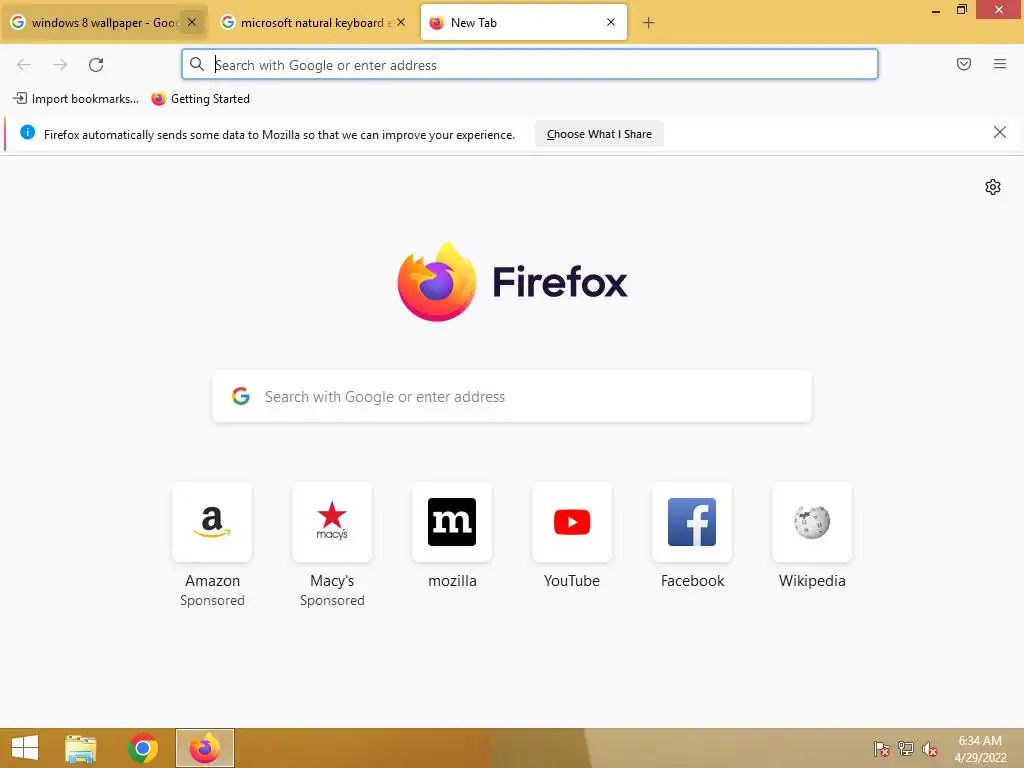Dismiss the Mozilla data notification bar
This screenshot has width=1024, height=768.
(1000, 133)
